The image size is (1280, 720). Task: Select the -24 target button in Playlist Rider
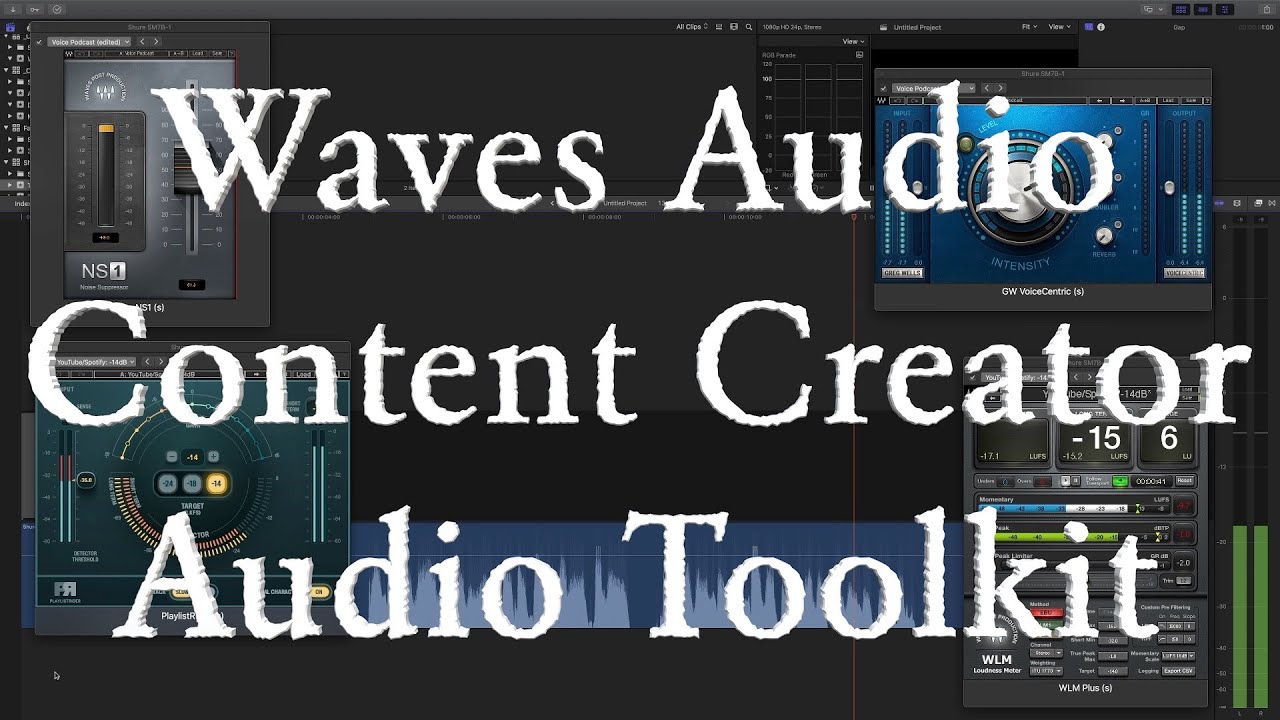click(168, 484)
